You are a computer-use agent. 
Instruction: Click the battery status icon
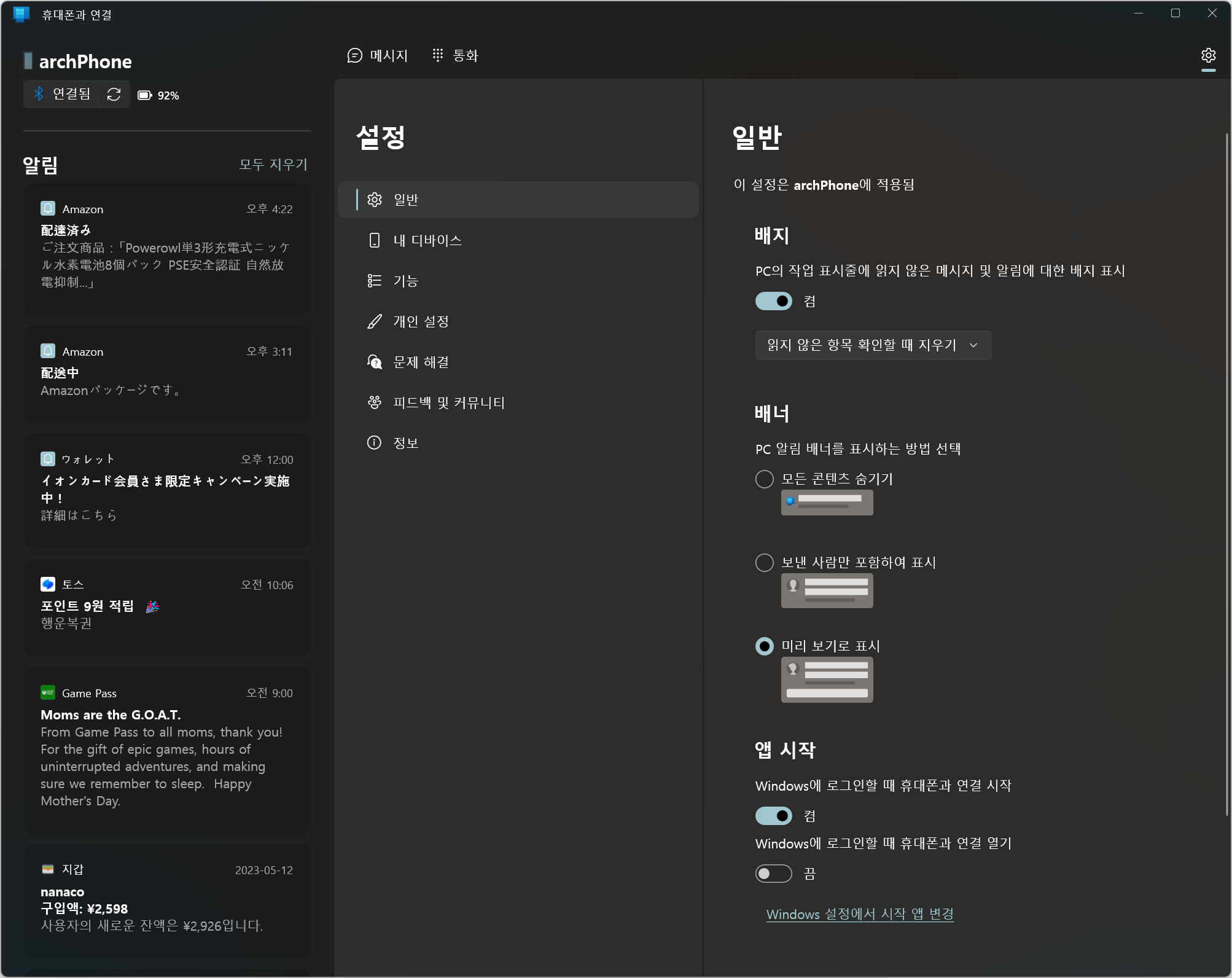(x=145, y=95)
